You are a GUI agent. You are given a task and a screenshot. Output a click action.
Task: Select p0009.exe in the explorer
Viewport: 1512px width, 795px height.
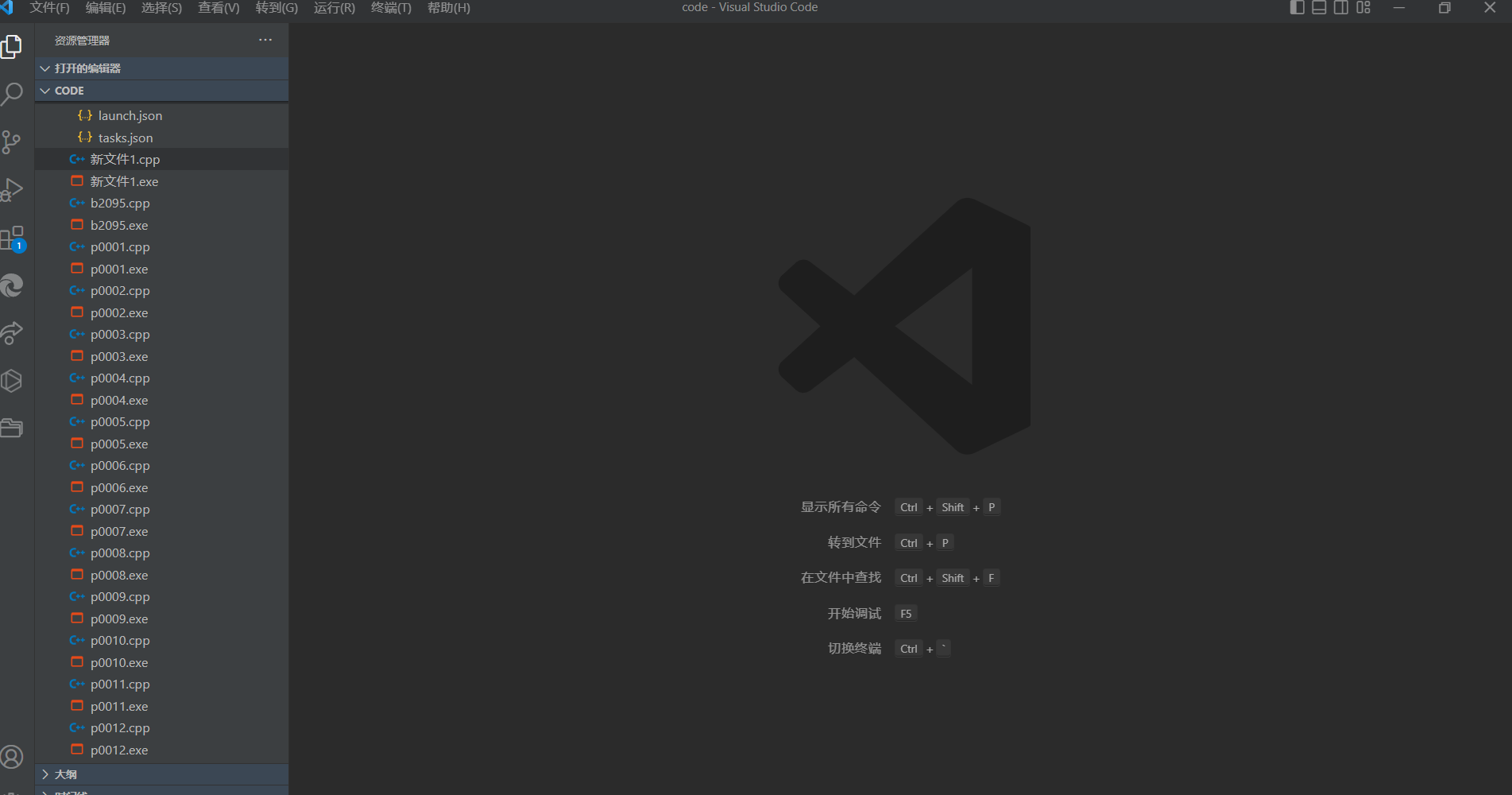(x=162, y=619)
